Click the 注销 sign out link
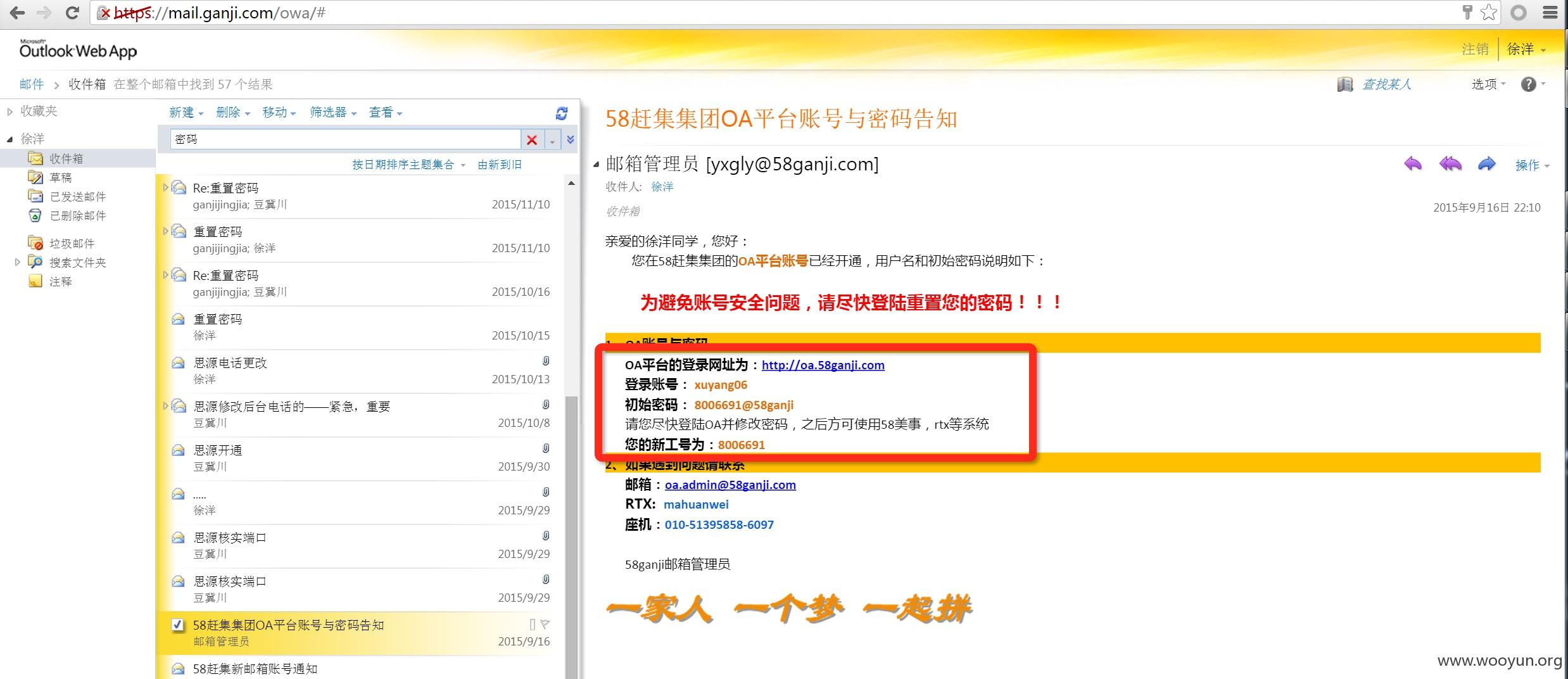Viewport: 1568px width, 679px height. click(1475, 49)
